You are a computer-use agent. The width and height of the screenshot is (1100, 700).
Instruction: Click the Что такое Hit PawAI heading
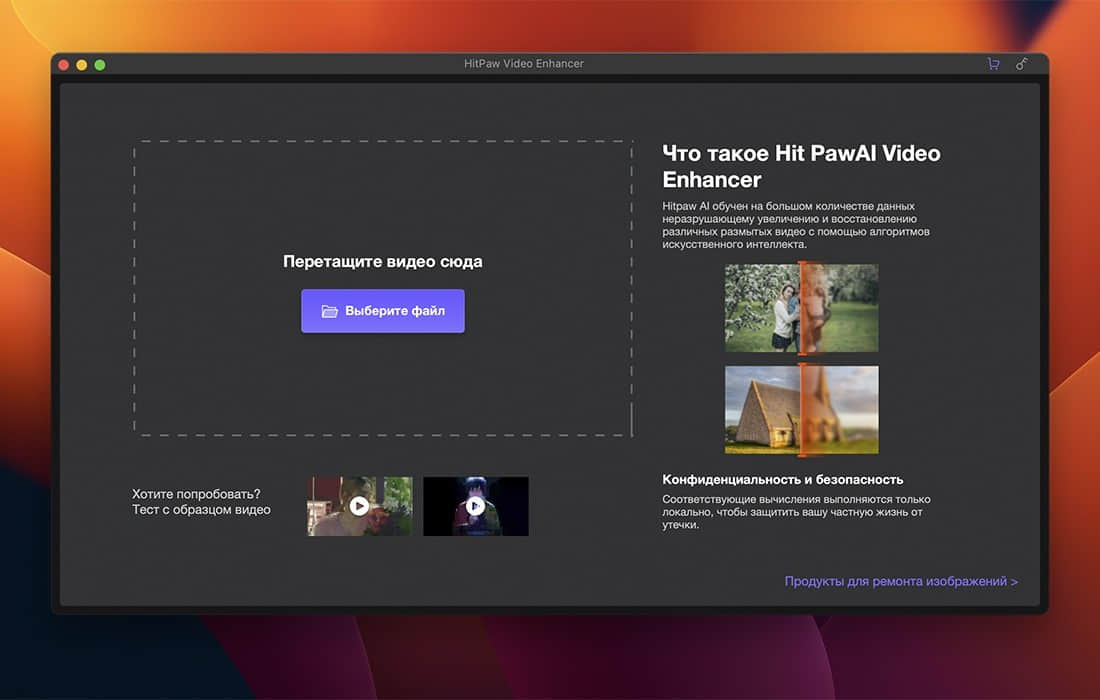click(x=800, y=165)
